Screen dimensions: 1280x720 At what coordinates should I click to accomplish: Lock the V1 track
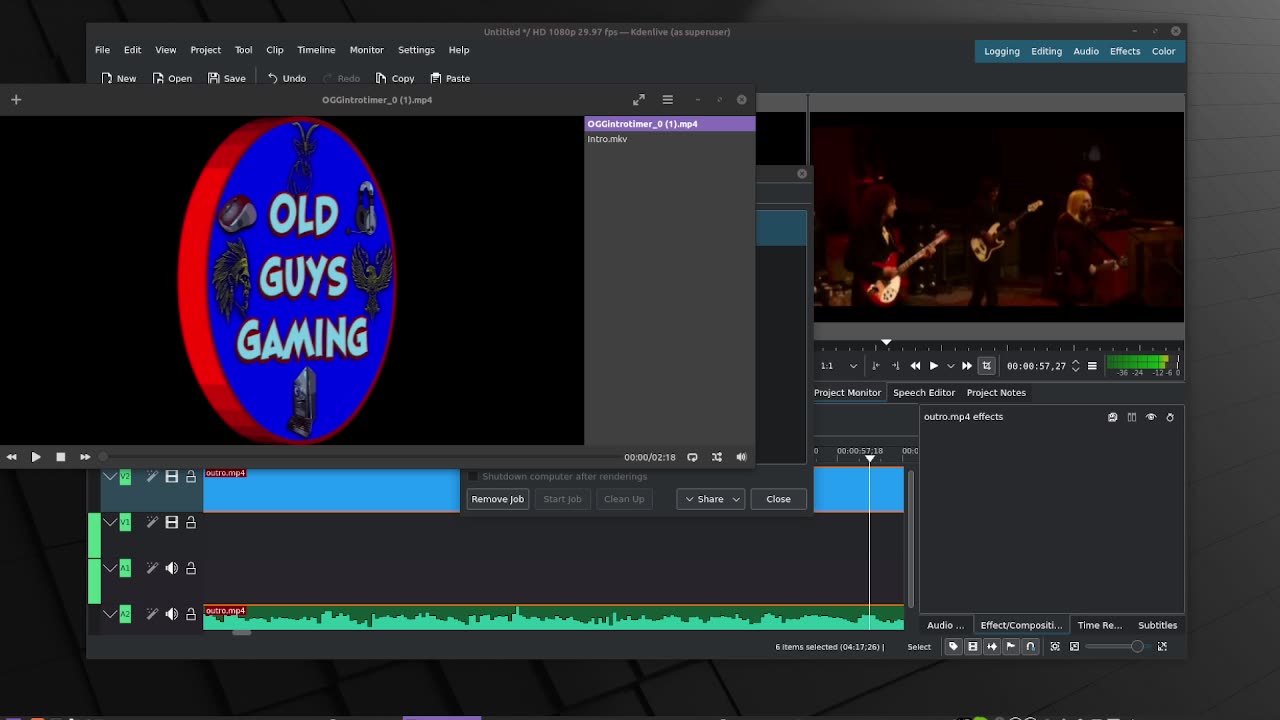click(x=190, y=522)
